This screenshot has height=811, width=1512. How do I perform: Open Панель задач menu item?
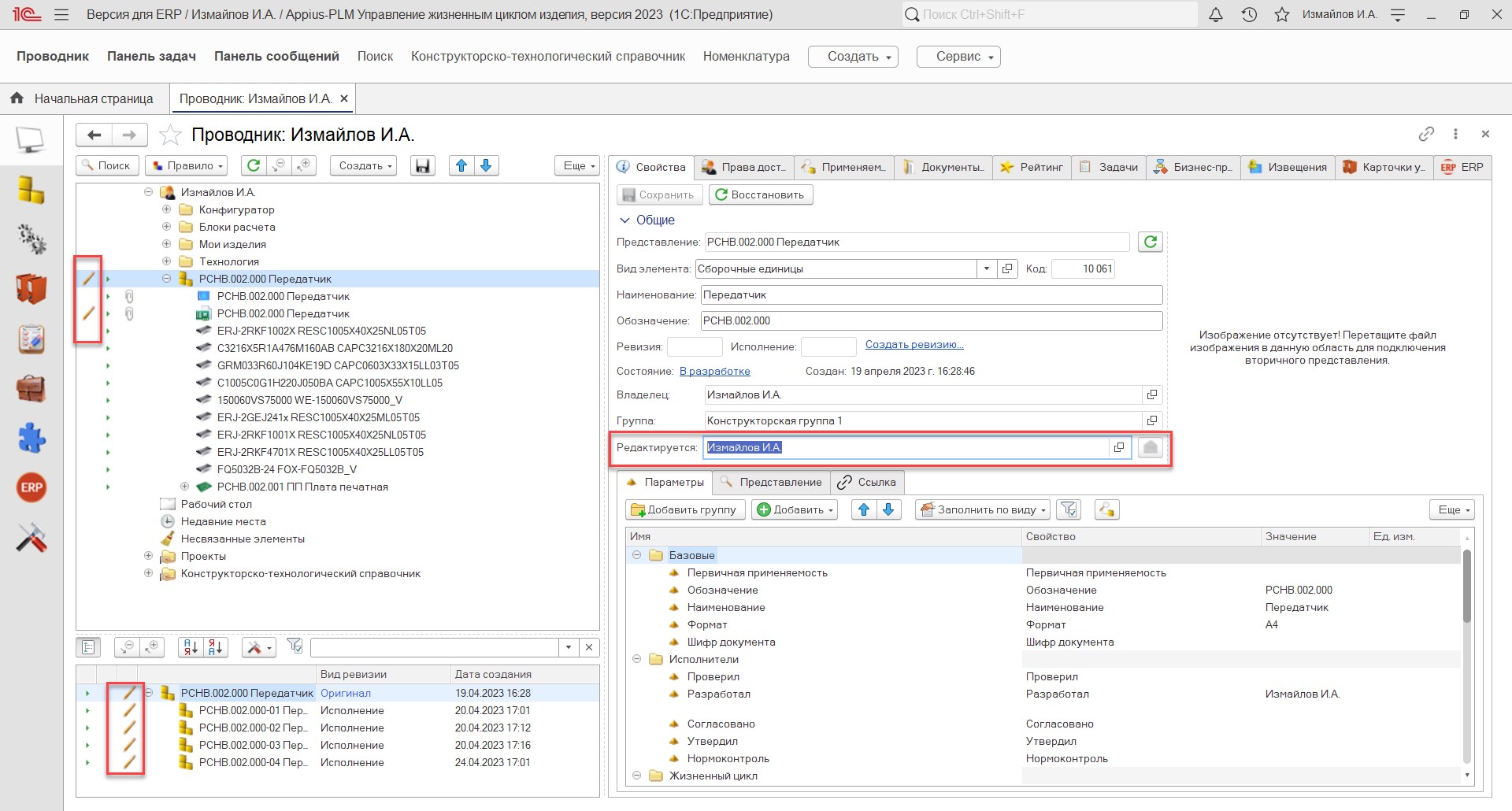151,57
